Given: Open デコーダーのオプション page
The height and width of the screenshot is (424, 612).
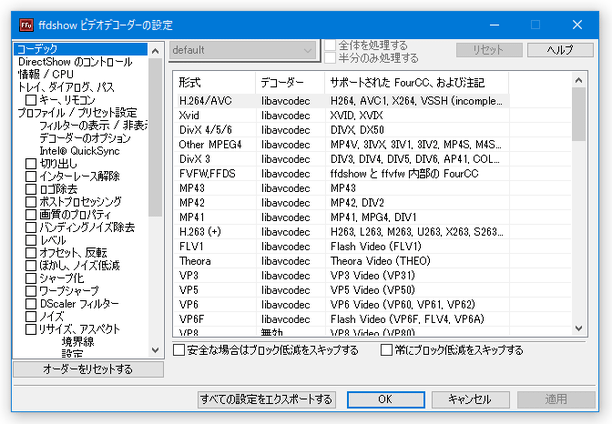Looking at the screenshot, I should (85, 138).
